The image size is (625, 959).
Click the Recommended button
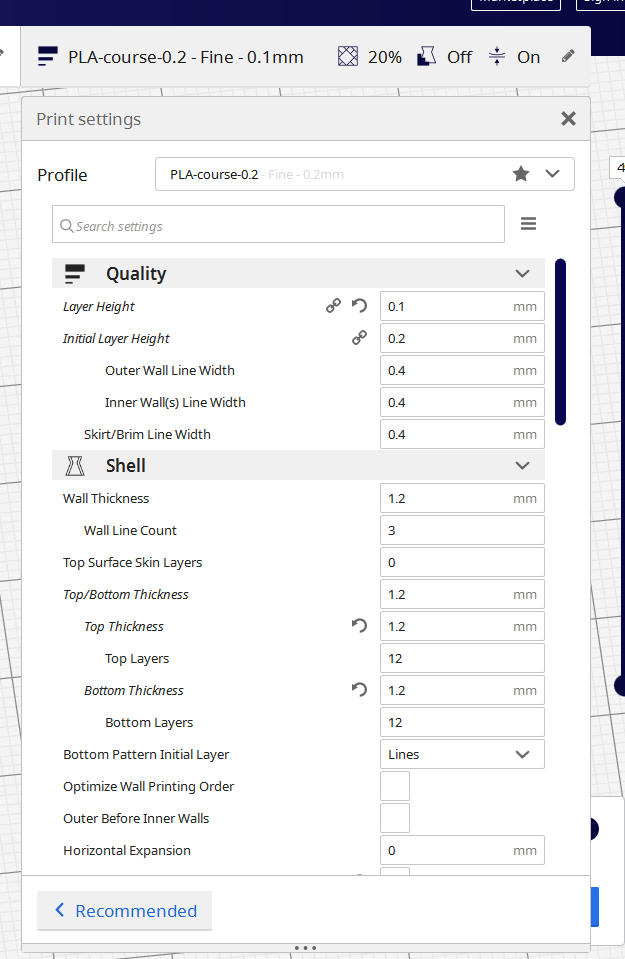click(x=125, y=910)
